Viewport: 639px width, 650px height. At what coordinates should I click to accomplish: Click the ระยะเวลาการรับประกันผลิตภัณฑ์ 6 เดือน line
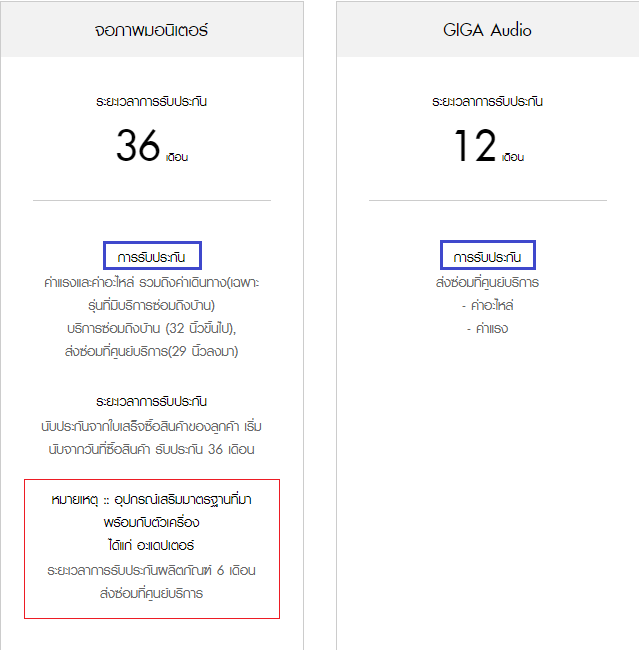tap(151, 571)
